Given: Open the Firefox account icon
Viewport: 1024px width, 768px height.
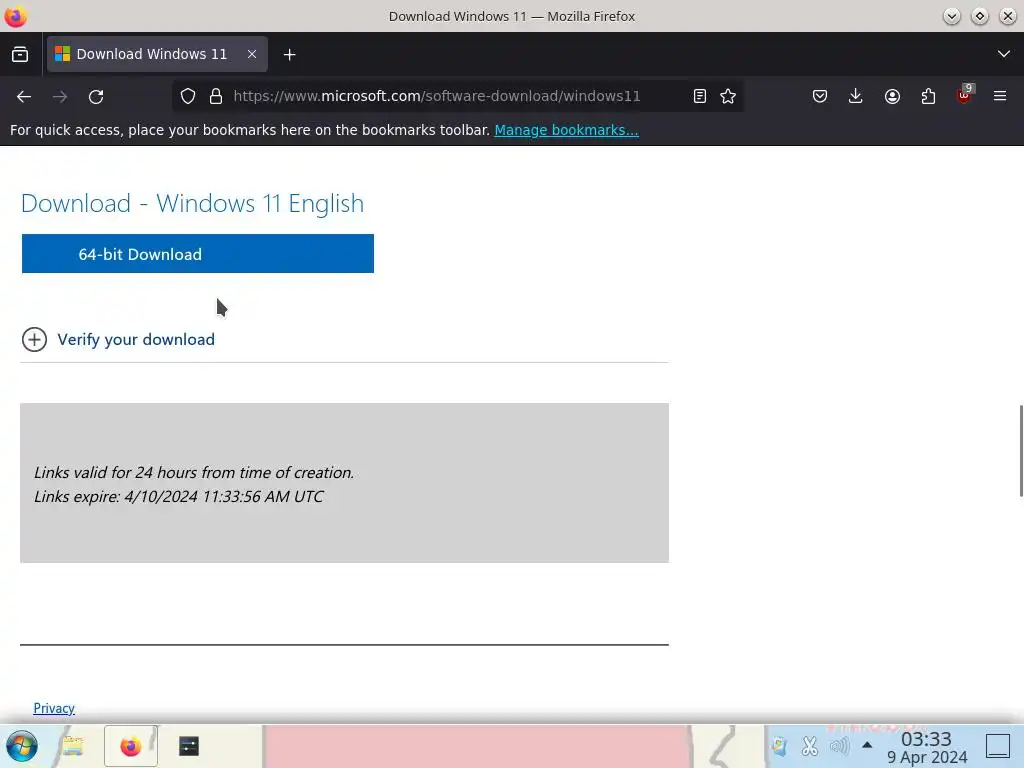Looking at the screenshot, I should click(892, 97).
